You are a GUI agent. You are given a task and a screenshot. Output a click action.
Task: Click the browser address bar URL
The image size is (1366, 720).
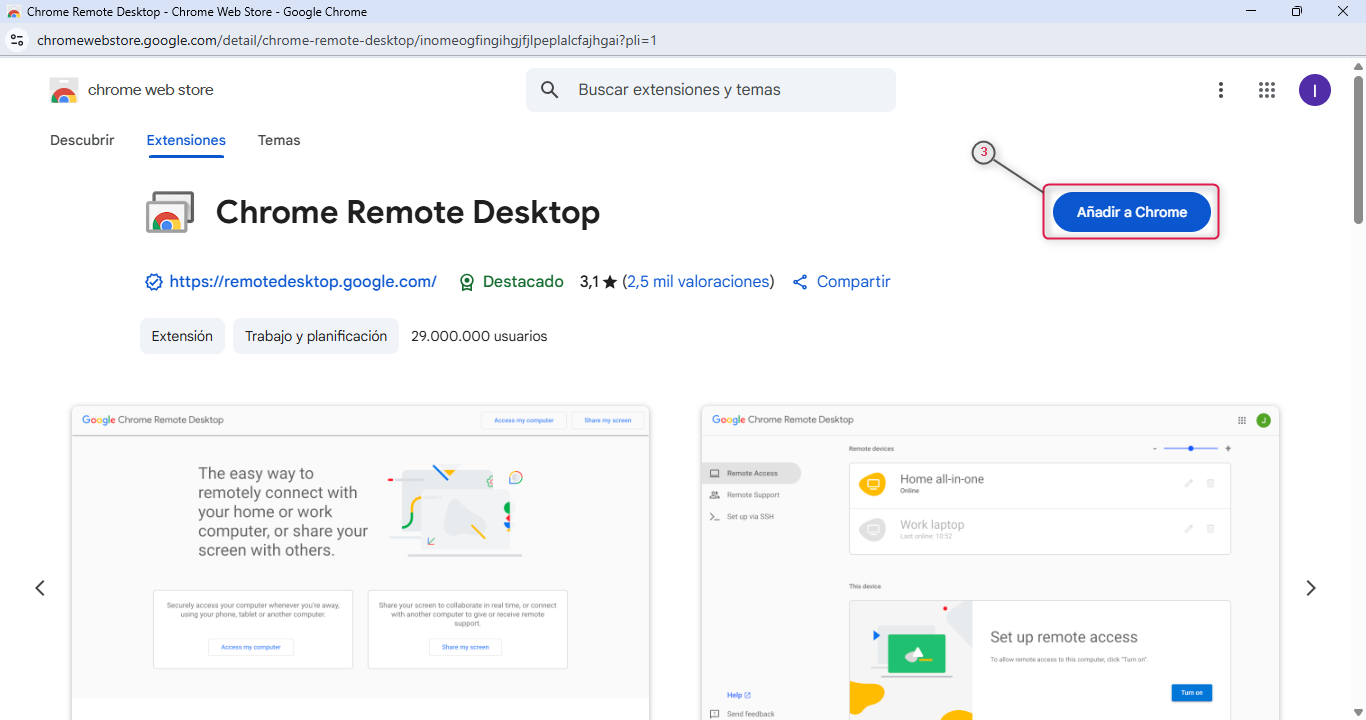347,40
